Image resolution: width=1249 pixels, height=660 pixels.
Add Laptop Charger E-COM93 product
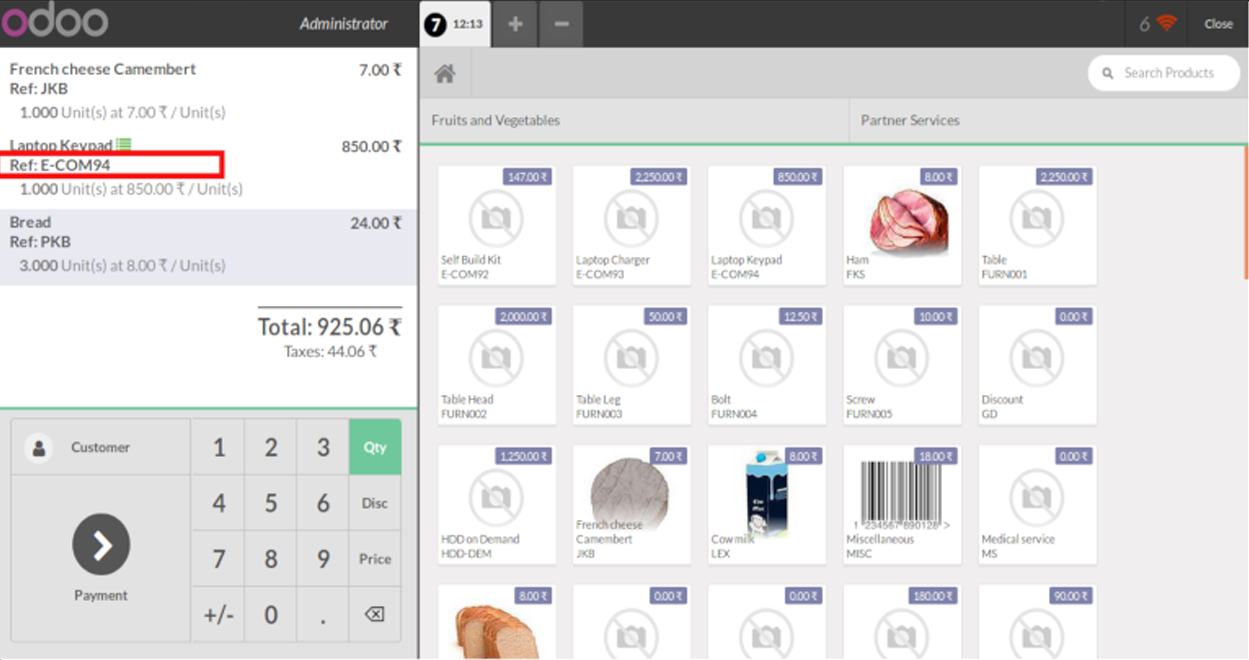pos(632,225)
